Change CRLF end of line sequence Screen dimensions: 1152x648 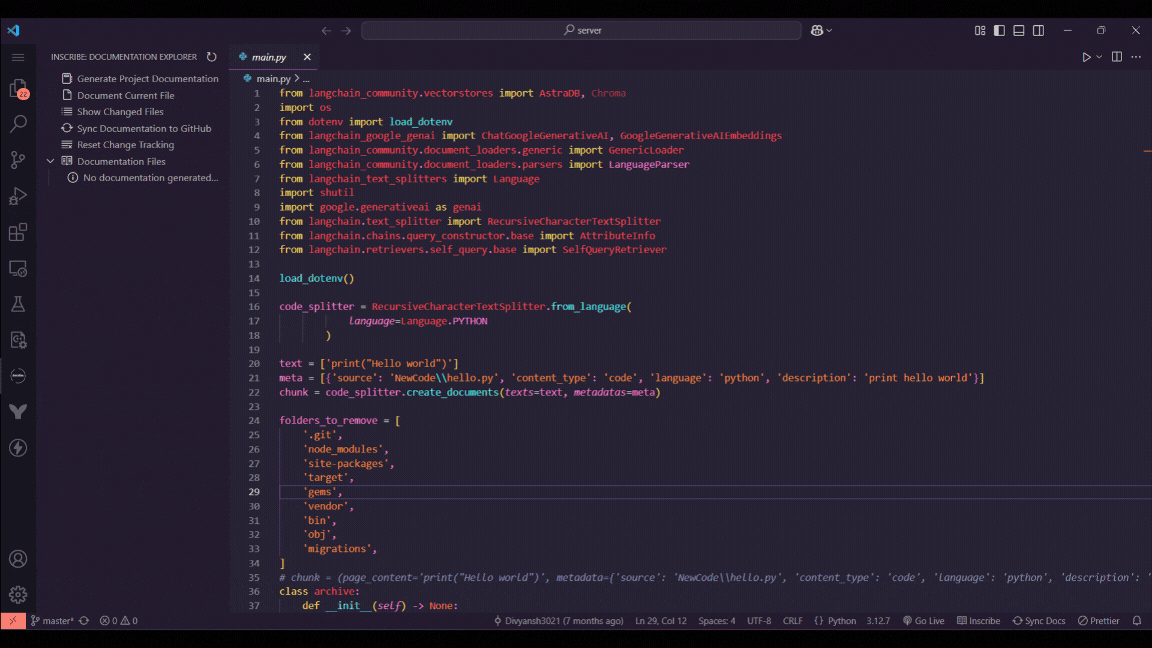click(x=793, y=621)
